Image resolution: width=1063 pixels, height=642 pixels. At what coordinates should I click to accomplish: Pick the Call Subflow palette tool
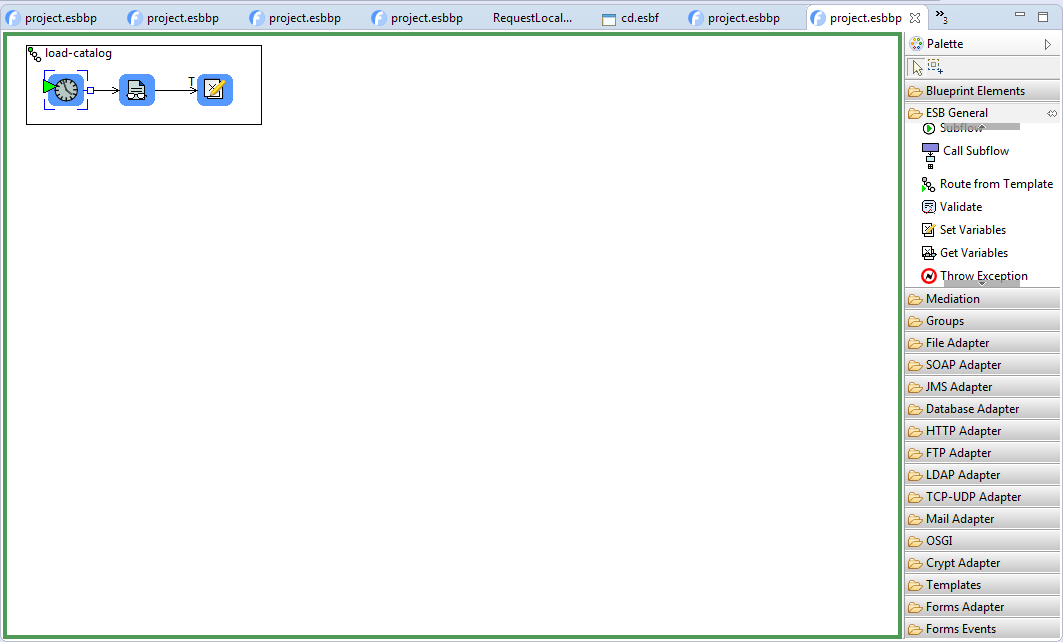click(975, 151)
